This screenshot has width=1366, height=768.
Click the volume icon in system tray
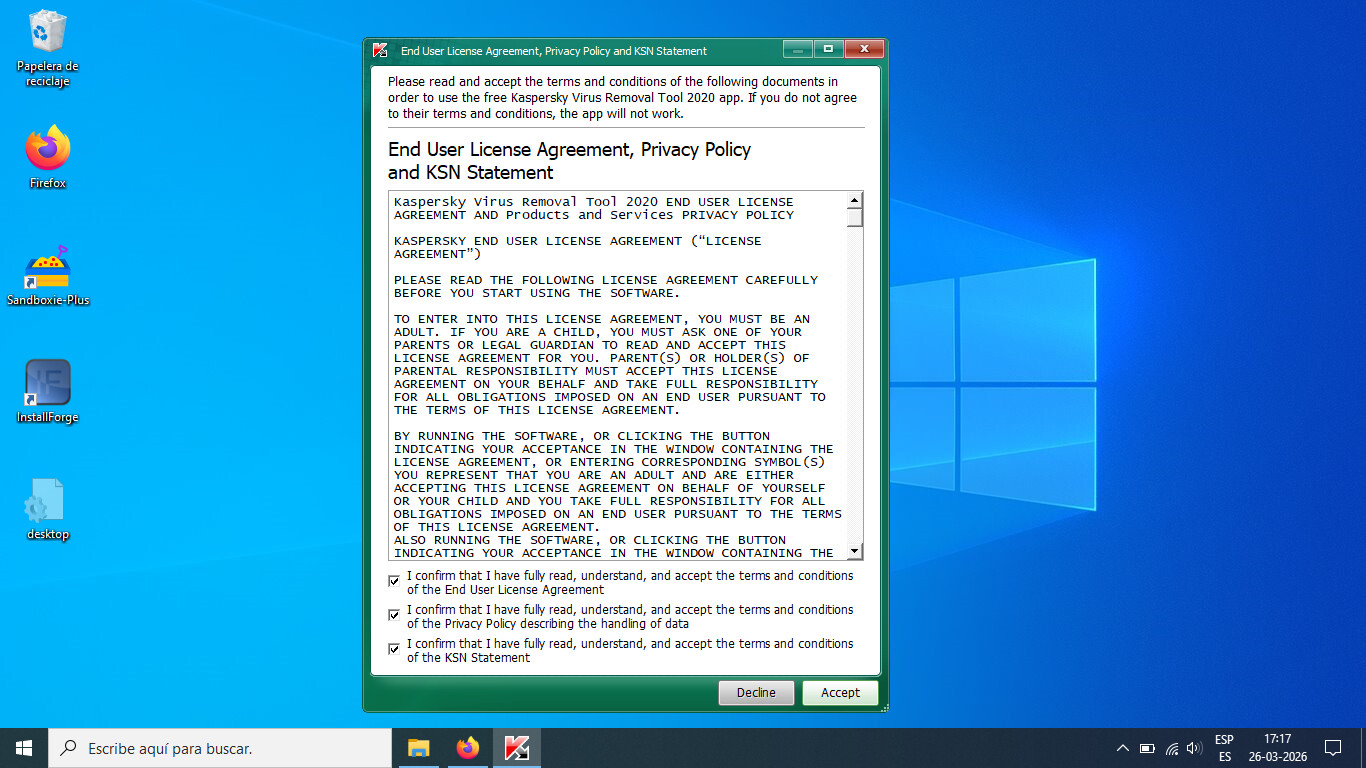coord(1194,748)
